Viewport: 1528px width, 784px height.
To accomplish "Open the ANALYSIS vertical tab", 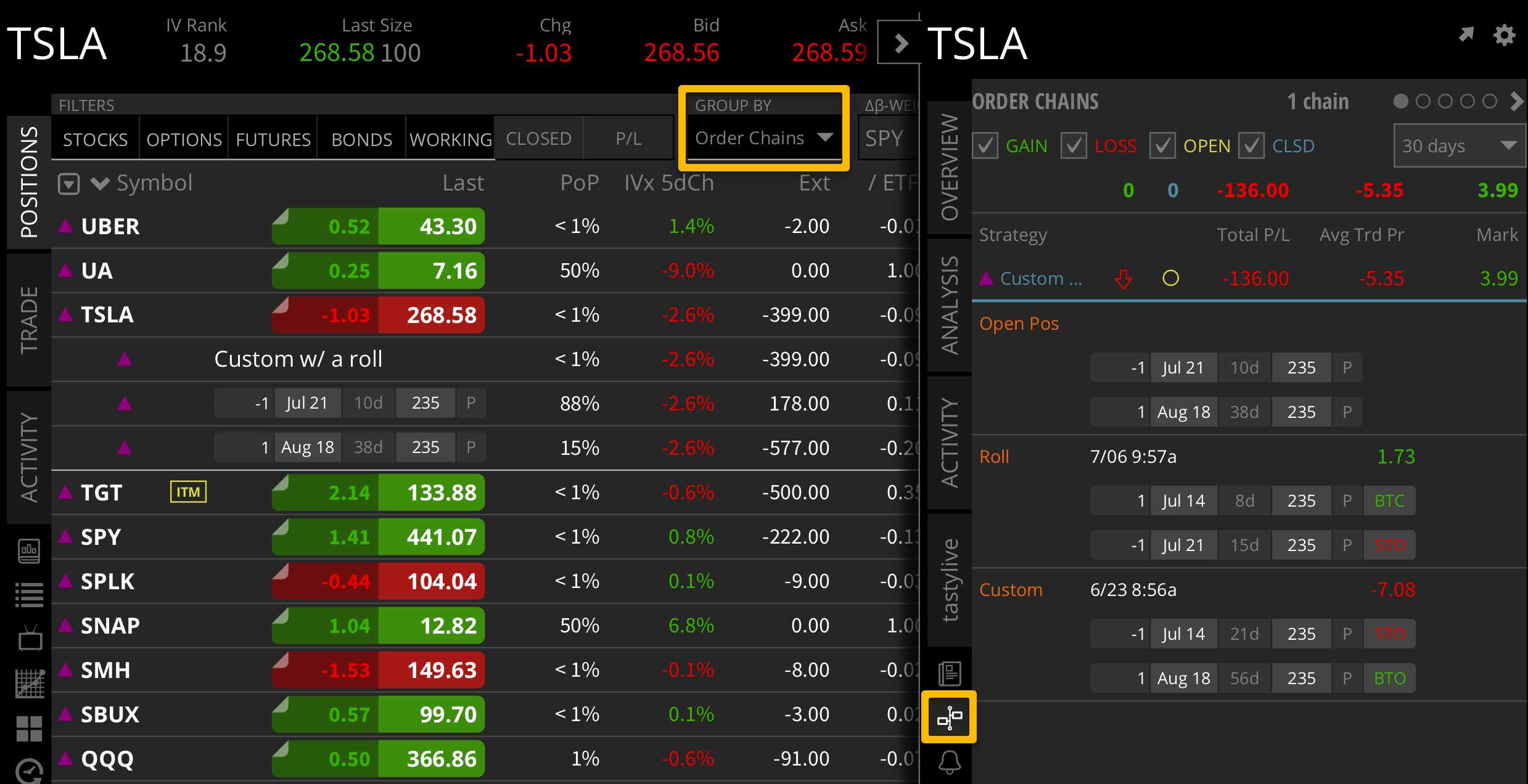I will click(949, 304).
